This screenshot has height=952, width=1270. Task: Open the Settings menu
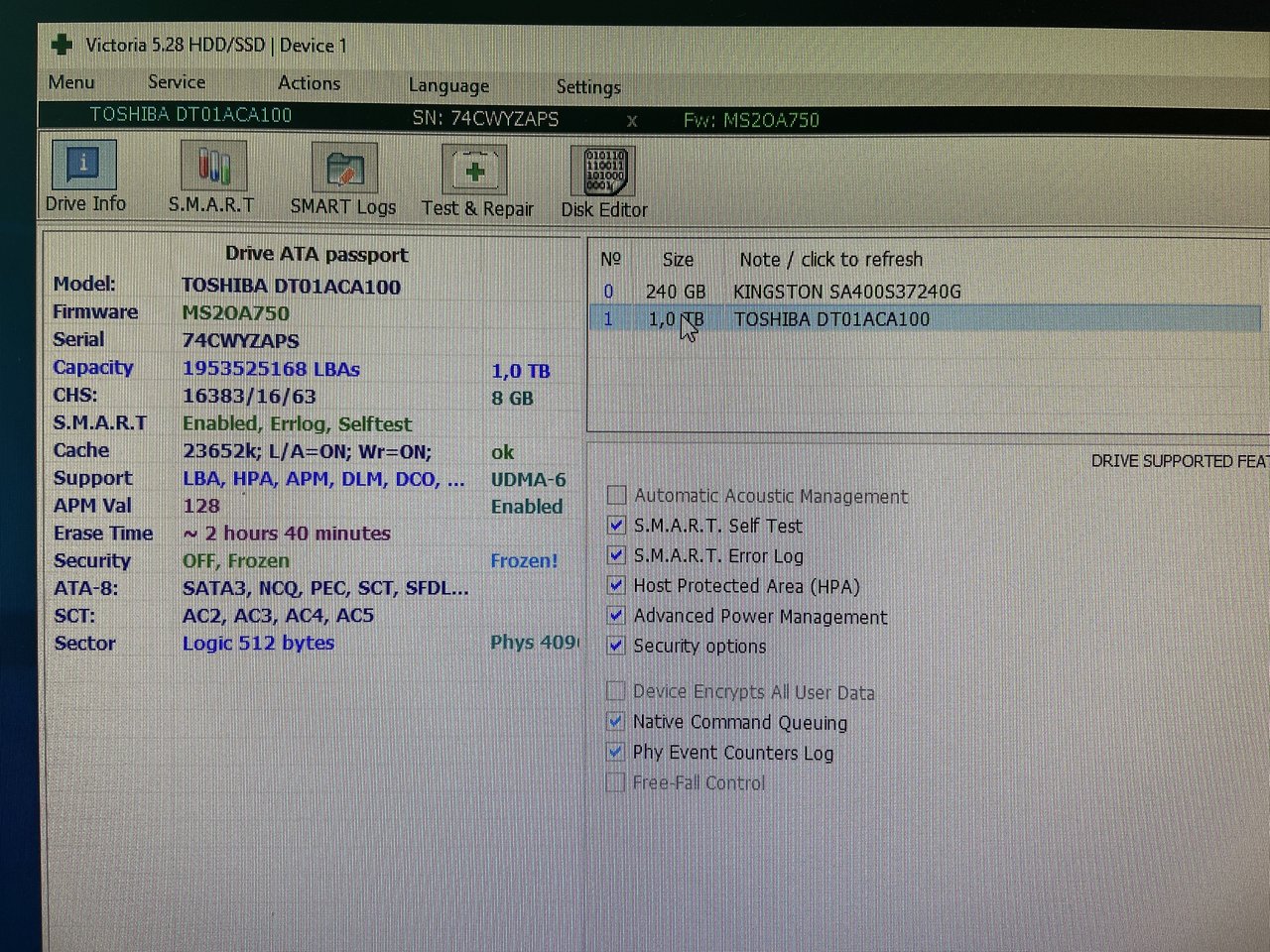tap(588, 87)
